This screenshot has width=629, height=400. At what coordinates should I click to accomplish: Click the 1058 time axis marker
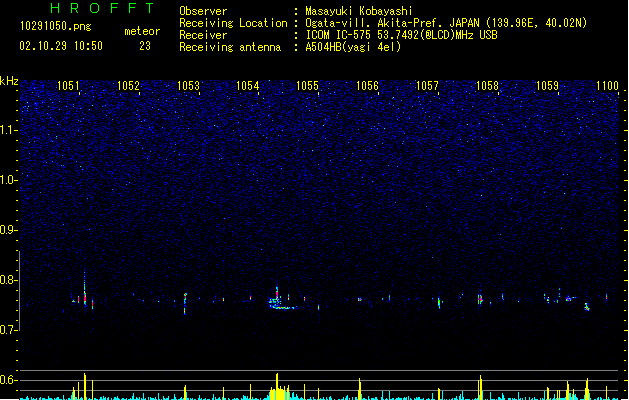(x=487, y=86)
